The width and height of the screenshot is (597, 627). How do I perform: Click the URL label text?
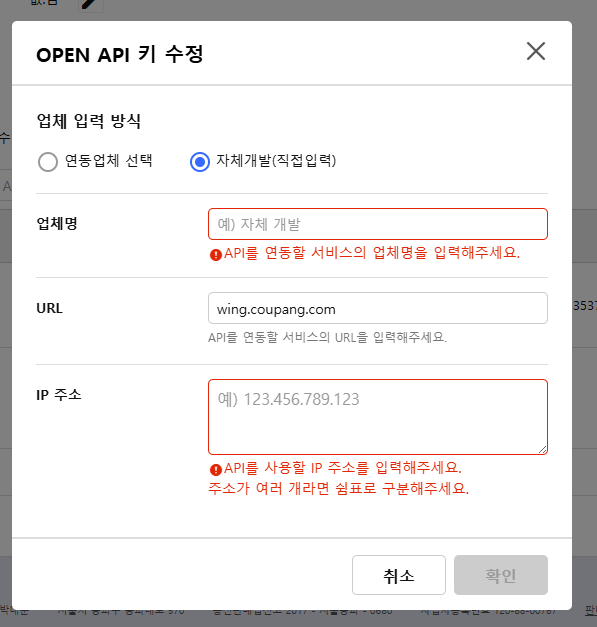(50, 308)
